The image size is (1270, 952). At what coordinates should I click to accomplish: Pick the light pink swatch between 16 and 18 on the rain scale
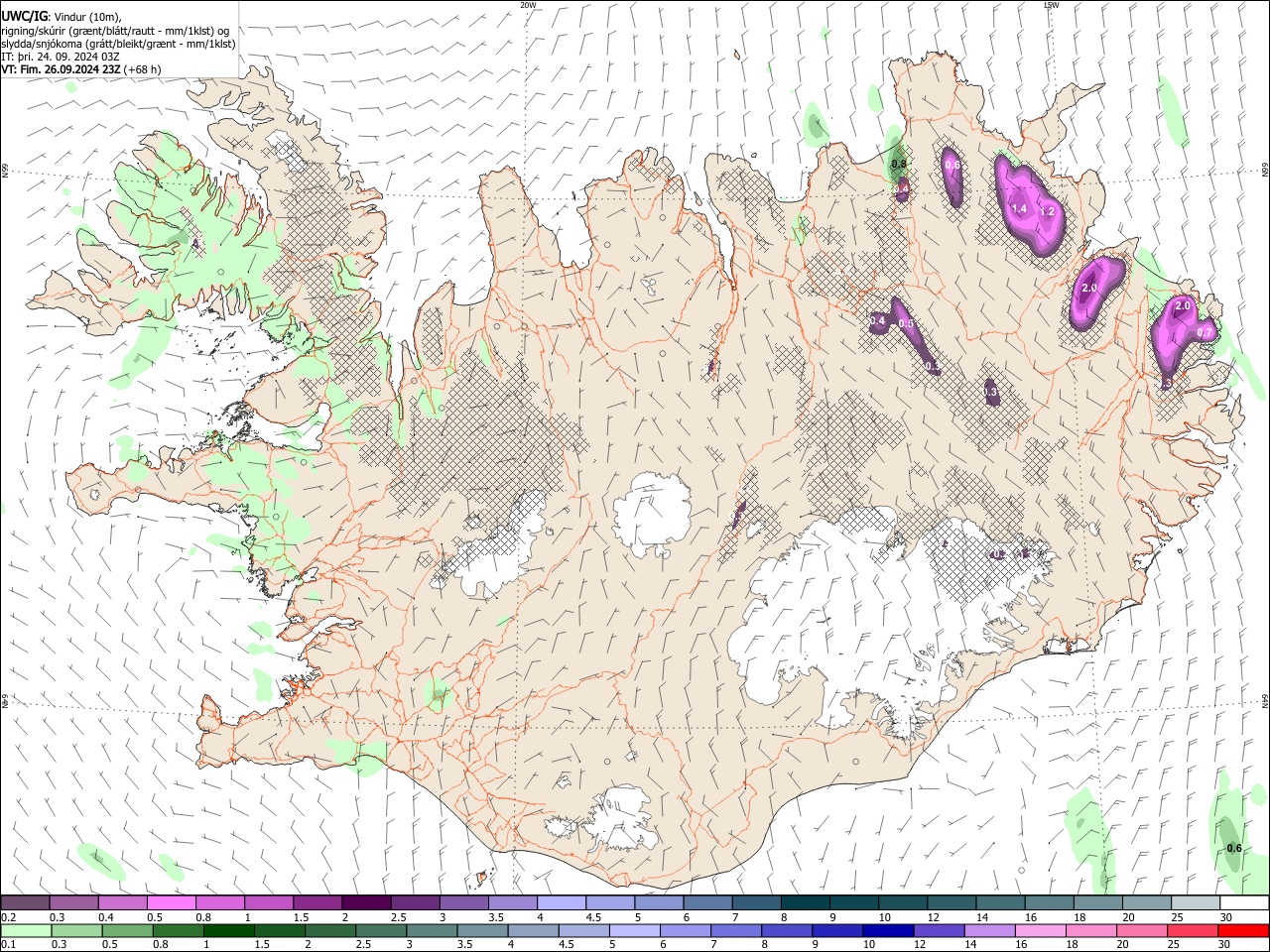pos(1040,930)
